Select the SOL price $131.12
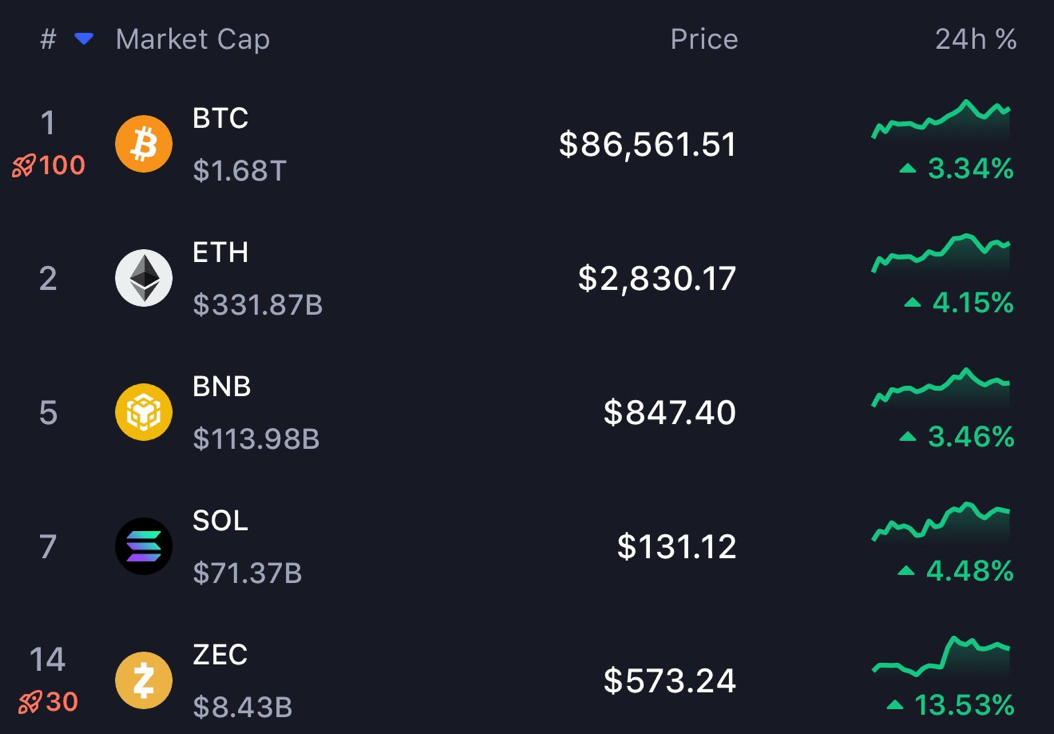 pos(677,547)
